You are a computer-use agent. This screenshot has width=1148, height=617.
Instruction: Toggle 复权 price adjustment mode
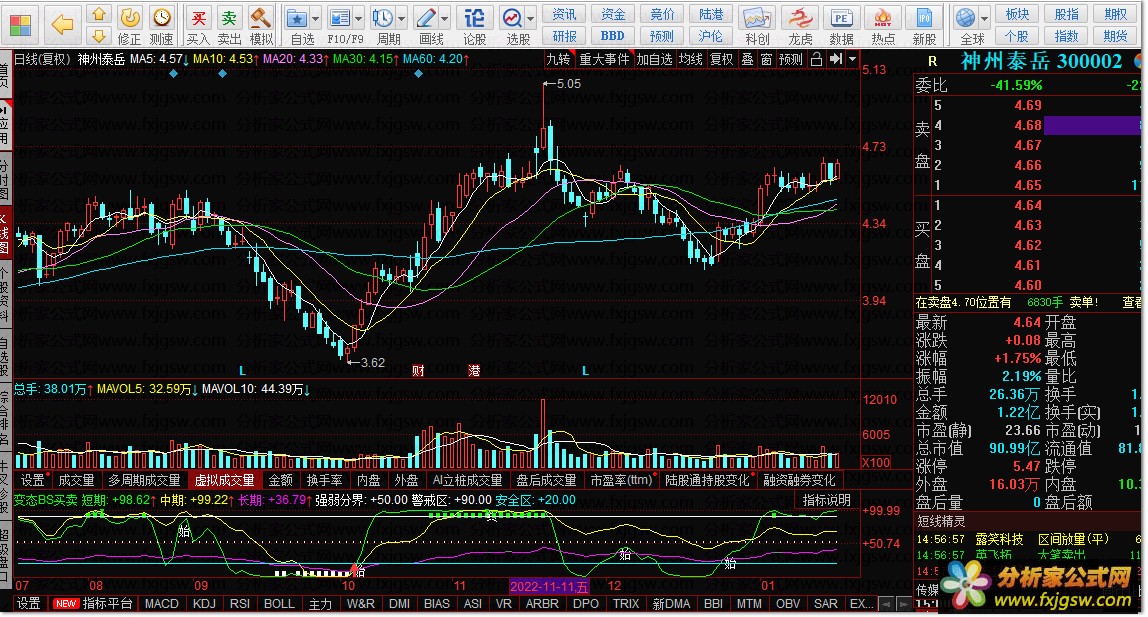(722, 59)
